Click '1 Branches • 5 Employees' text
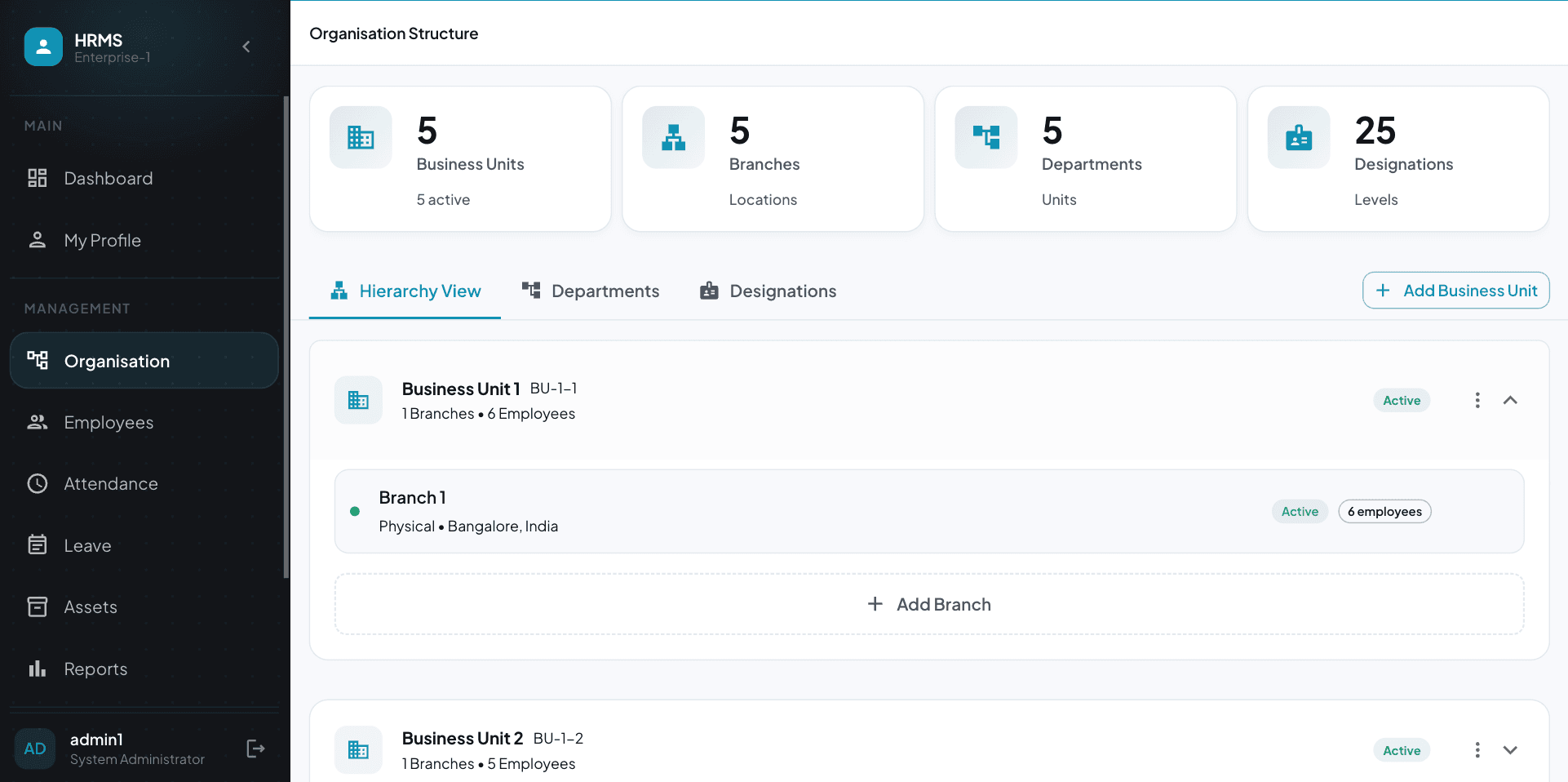Image resolution: width=1568 pixels, height=782 pixels. pos(489,764)
